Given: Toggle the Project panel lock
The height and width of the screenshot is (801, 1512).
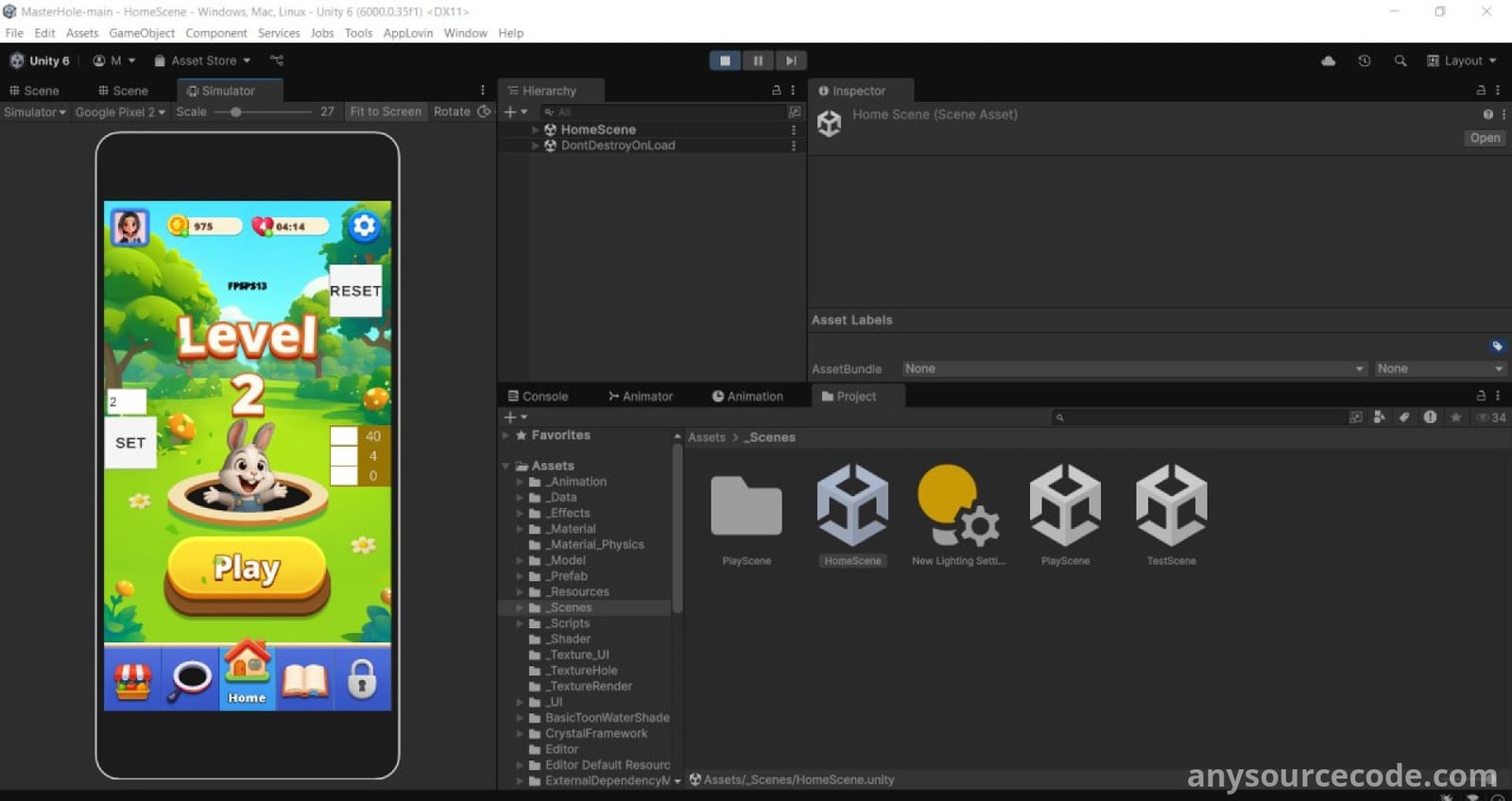Looking at the screenshot, I should click(1481, 397).
